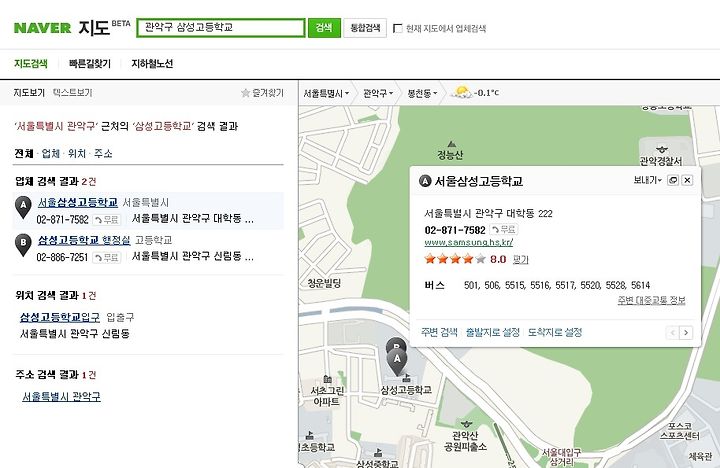Open the 서울특별시 dropdown
This screenshot has height=468, width=720.
(326, 93)
